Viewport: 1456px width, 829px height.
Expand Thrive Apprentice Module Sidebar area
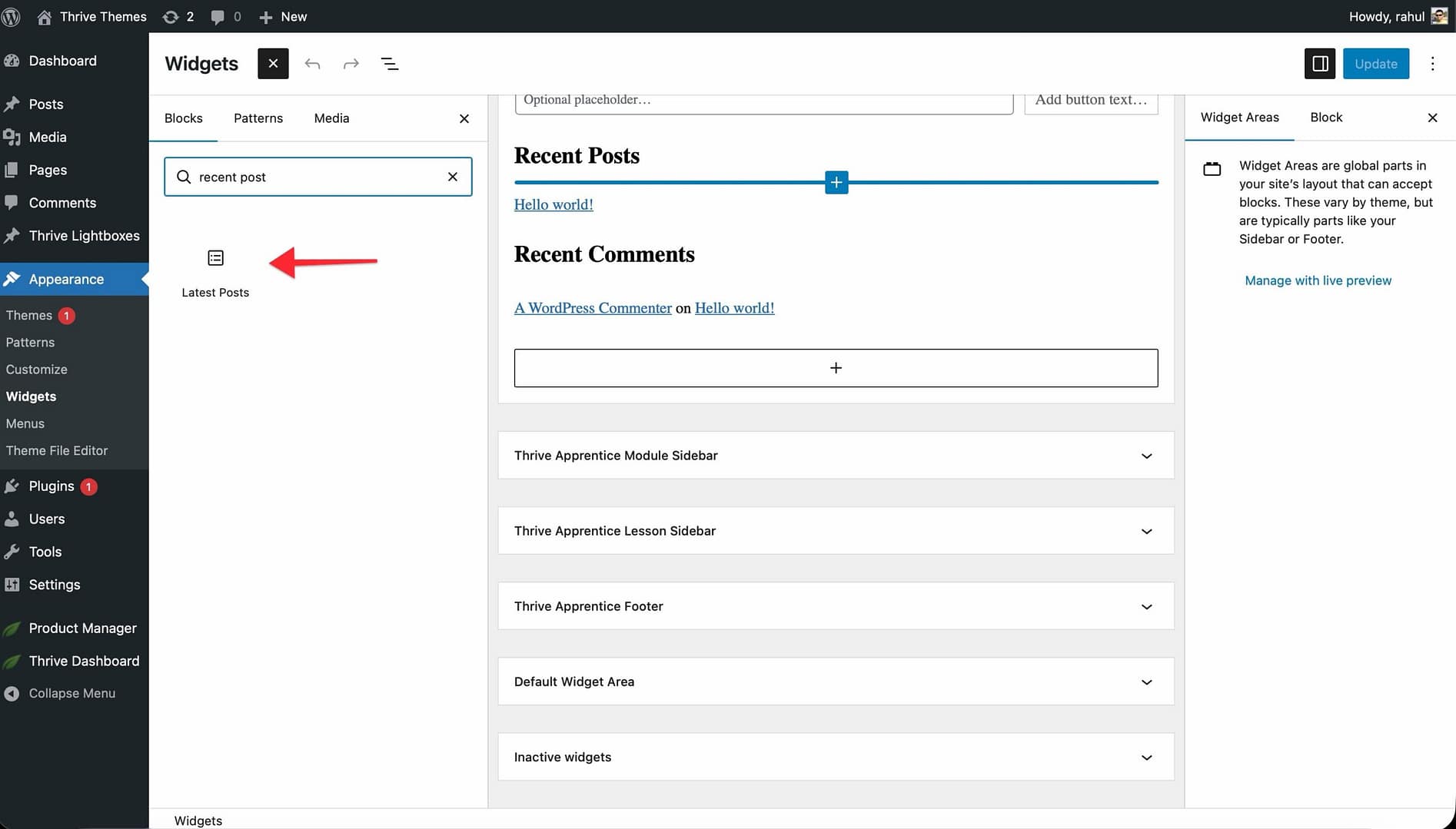(1145, 456)
